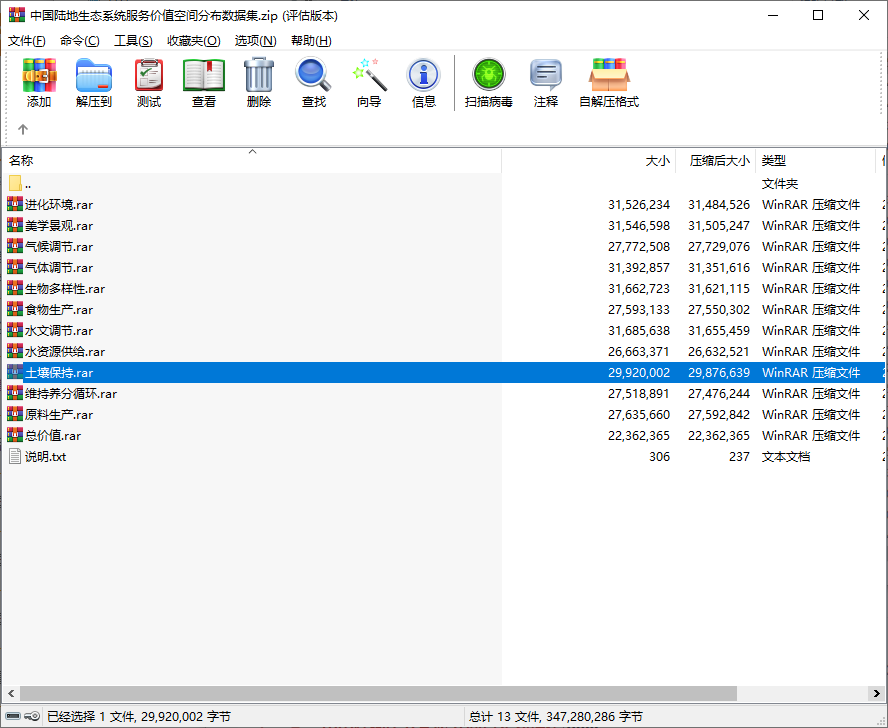Click the disk drive status bar icon
The image size is (888, 728).
[x=13, y=716]
